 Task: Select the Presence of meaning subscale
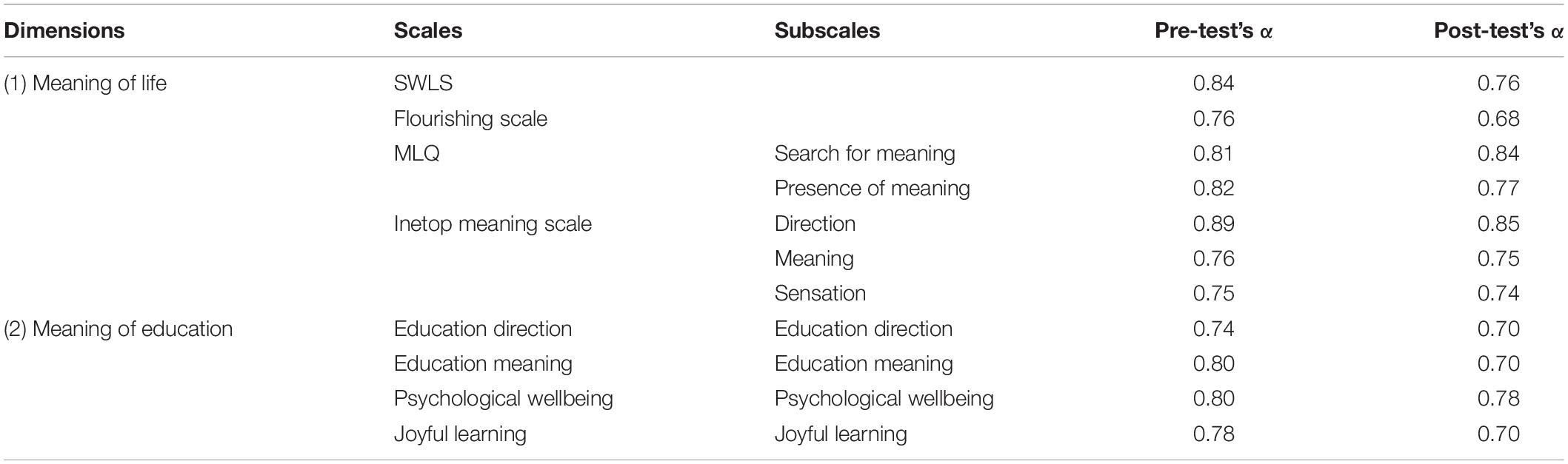tap(873, 189)
